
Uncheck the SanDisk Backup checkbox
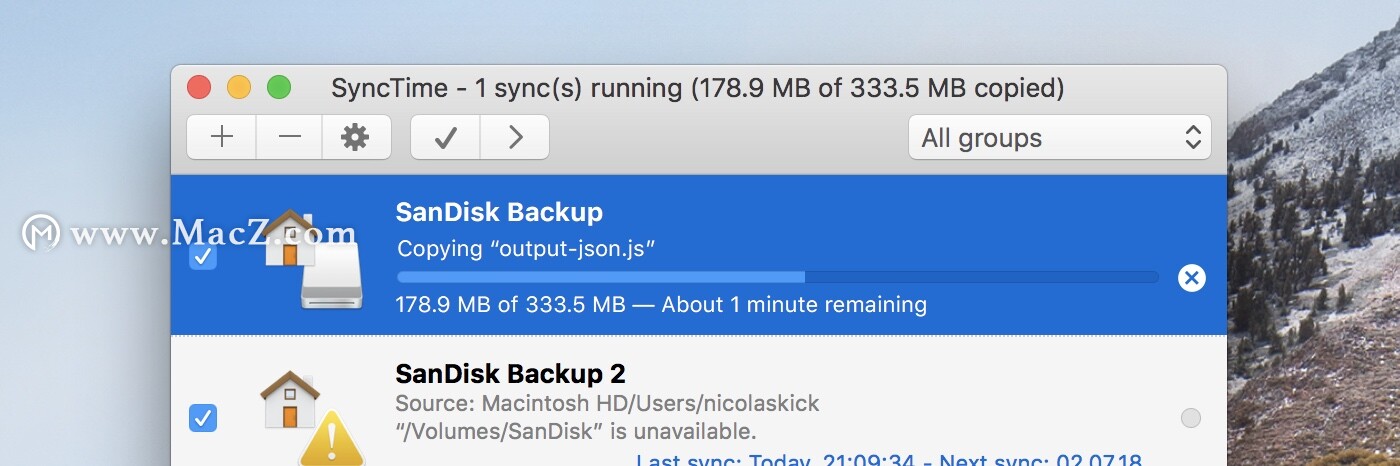[x=203, y=257]
